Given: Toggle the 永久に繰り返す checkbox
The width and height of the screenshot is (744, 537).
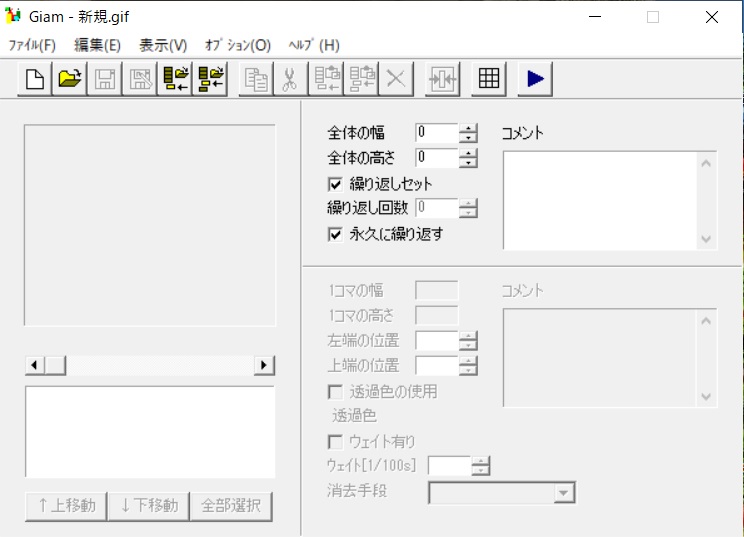Looking at the screenshot, I should [335, 234].
